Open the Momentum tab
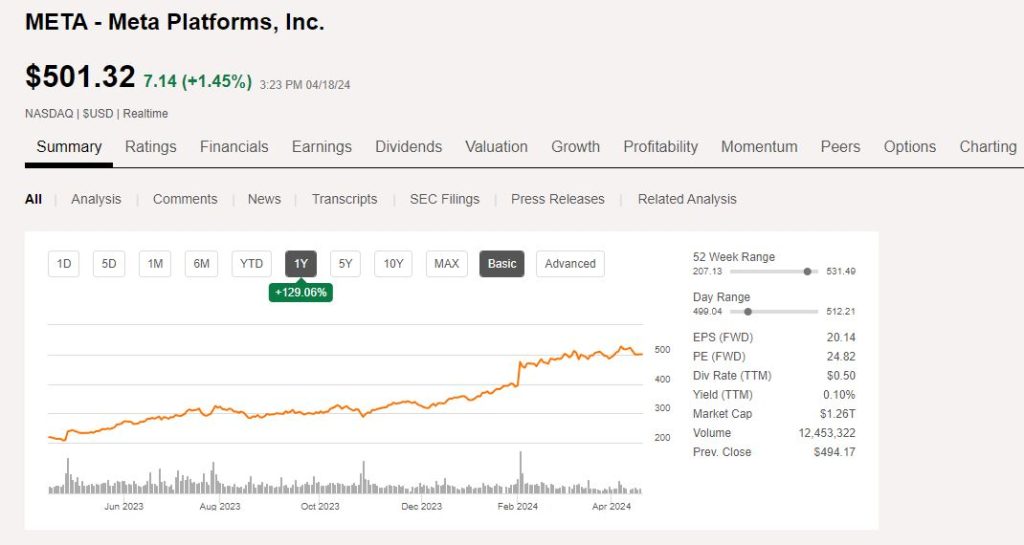Screen dimensions: 1024x545 point(759,147)
